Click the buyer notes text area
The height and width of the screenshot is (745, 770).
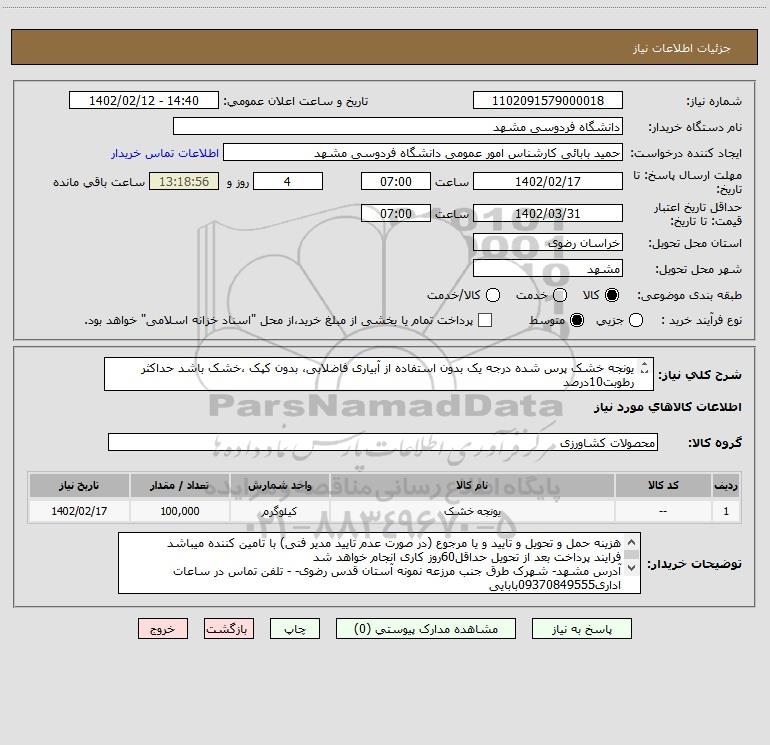[x=379, y=563]
